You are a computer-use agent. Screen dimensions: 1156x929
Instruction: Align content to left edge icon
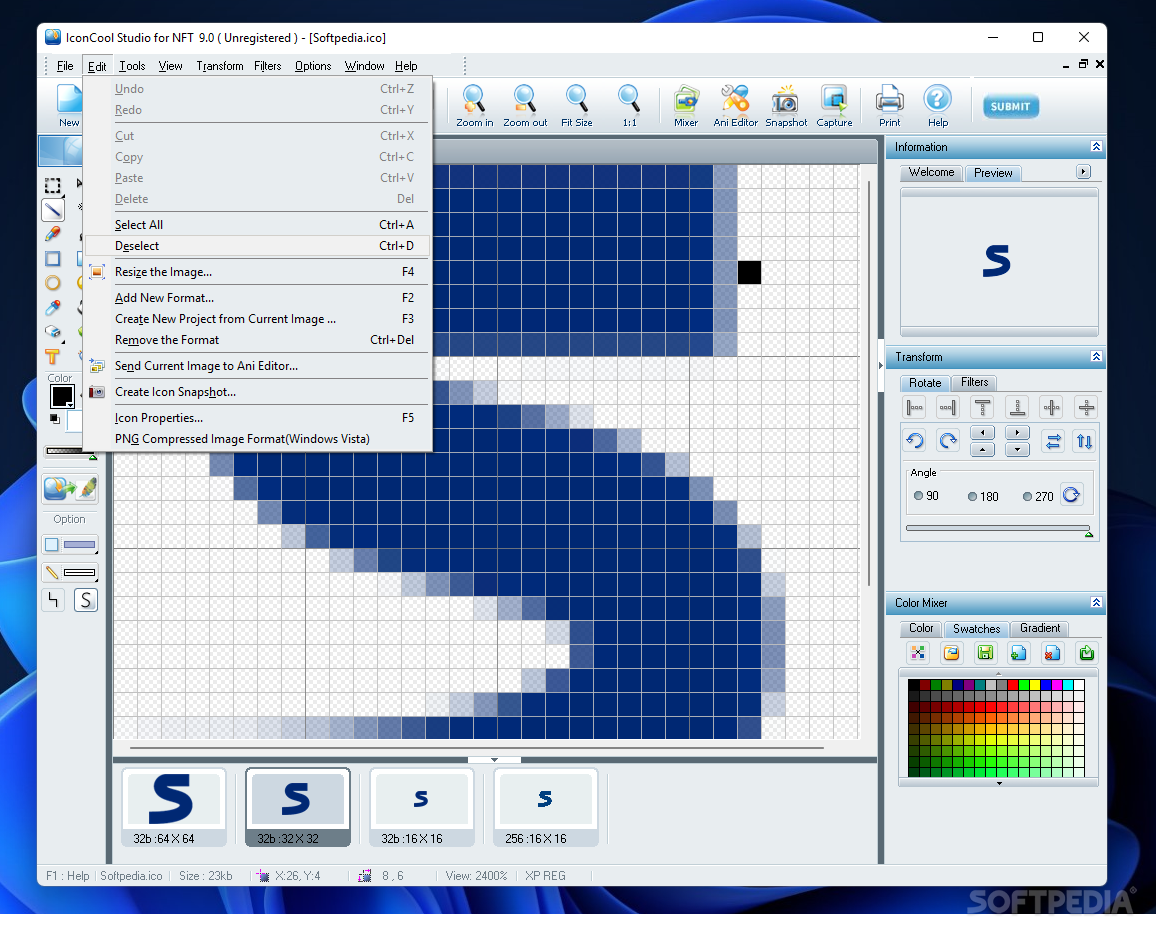915,407
